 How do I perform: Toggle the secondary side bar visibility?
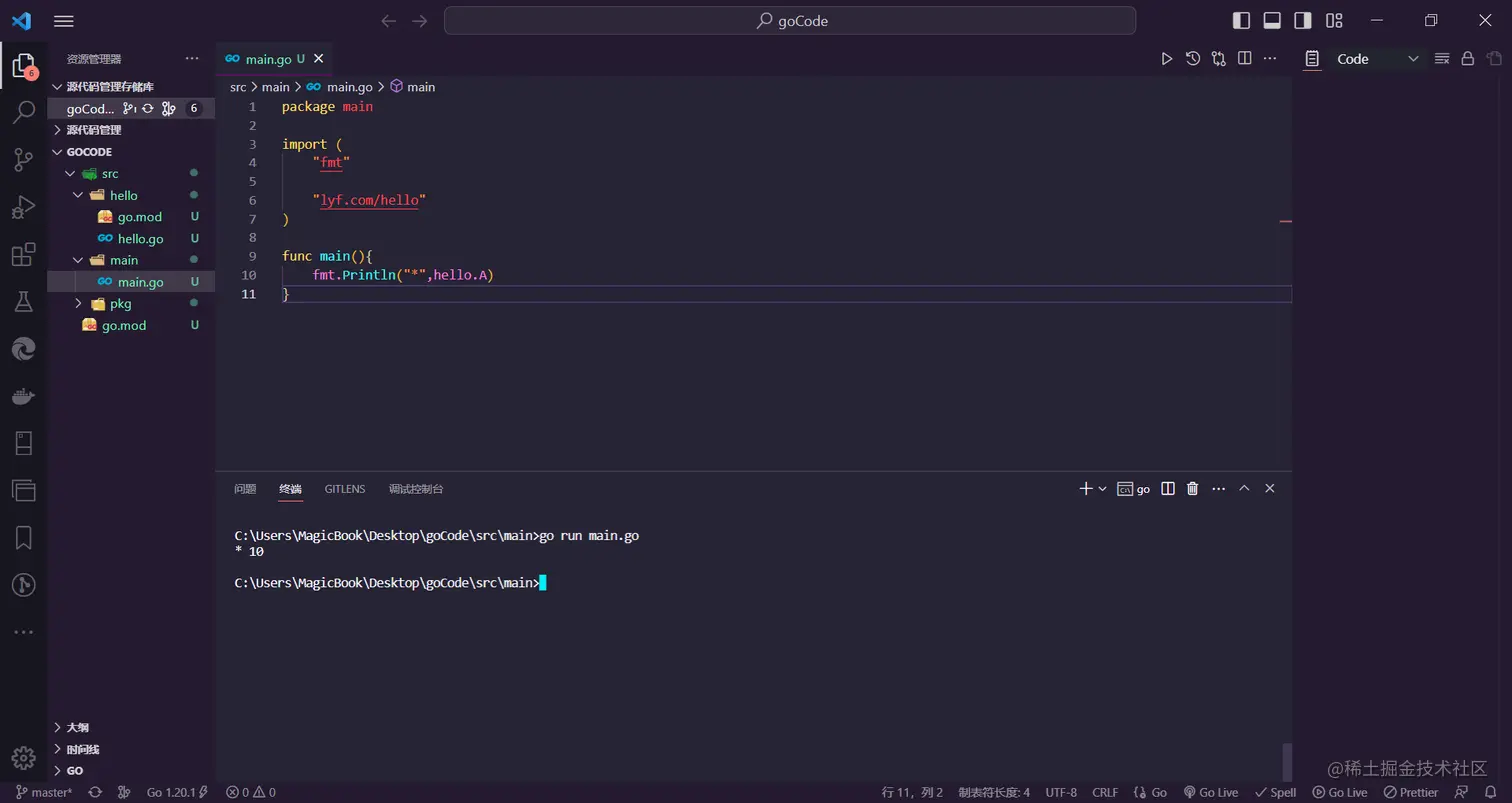(1303, 21)
